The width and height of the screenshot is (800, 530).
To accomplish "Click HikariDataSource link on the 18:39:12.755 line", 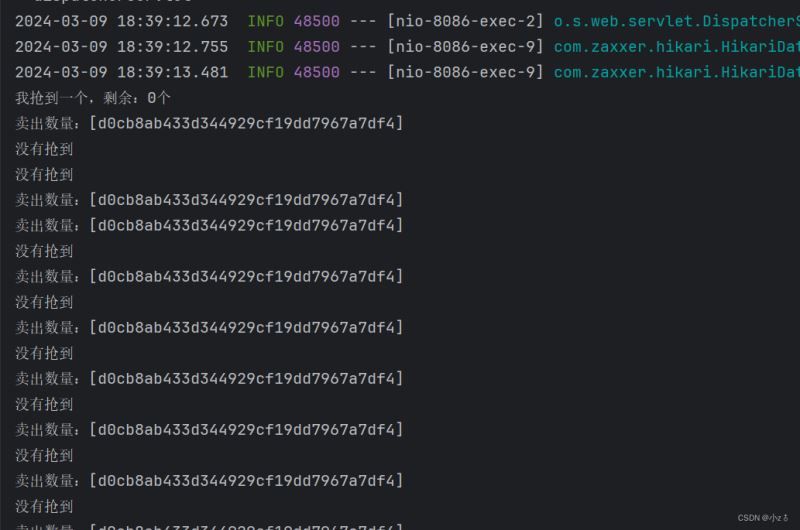I will coord(675,47).
